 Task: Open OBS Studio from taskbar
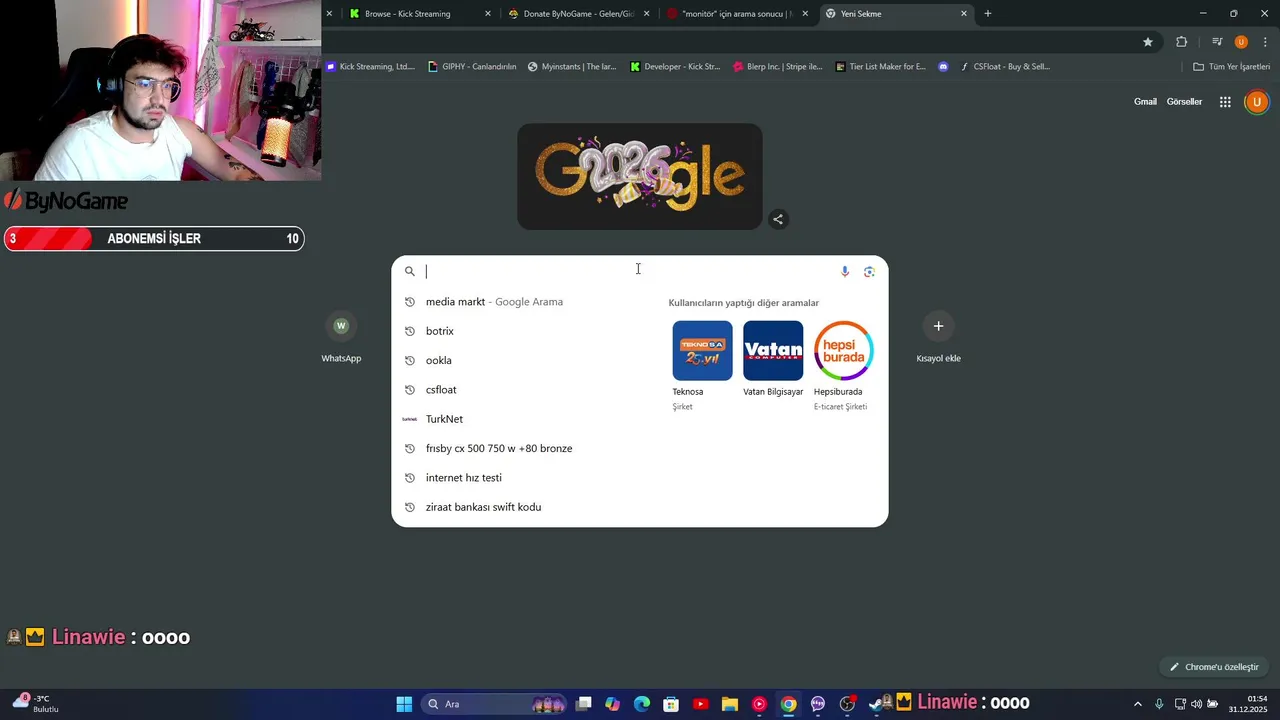pos(847,704)
